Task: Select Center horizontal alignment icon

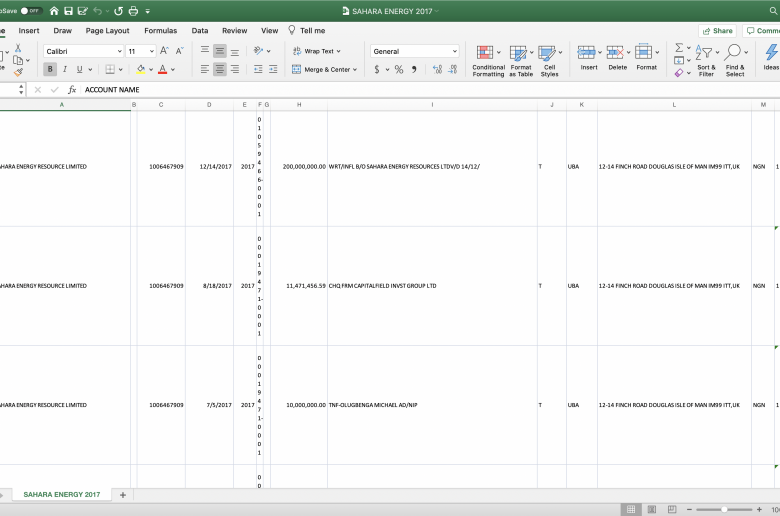Action: [x=219, y=69]
